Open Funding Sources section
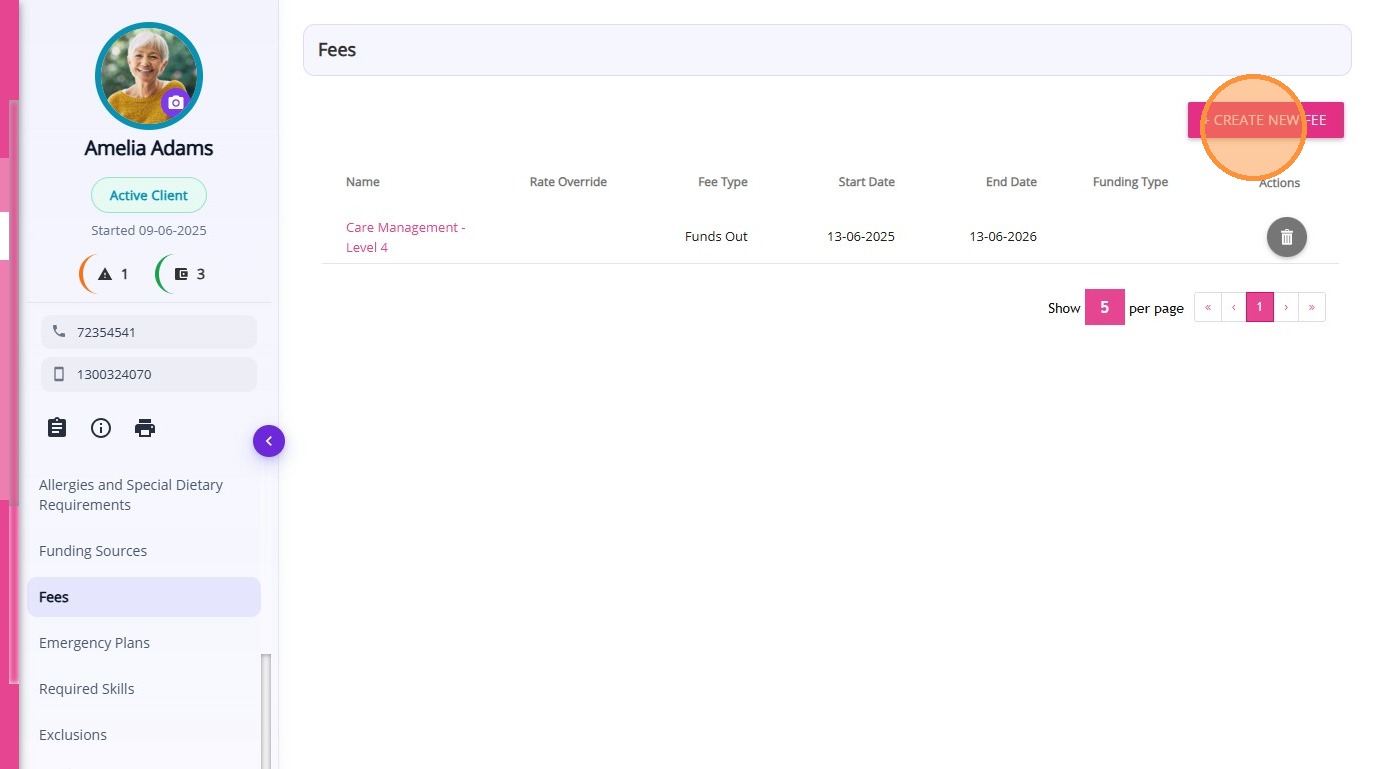 pos(93,551)
